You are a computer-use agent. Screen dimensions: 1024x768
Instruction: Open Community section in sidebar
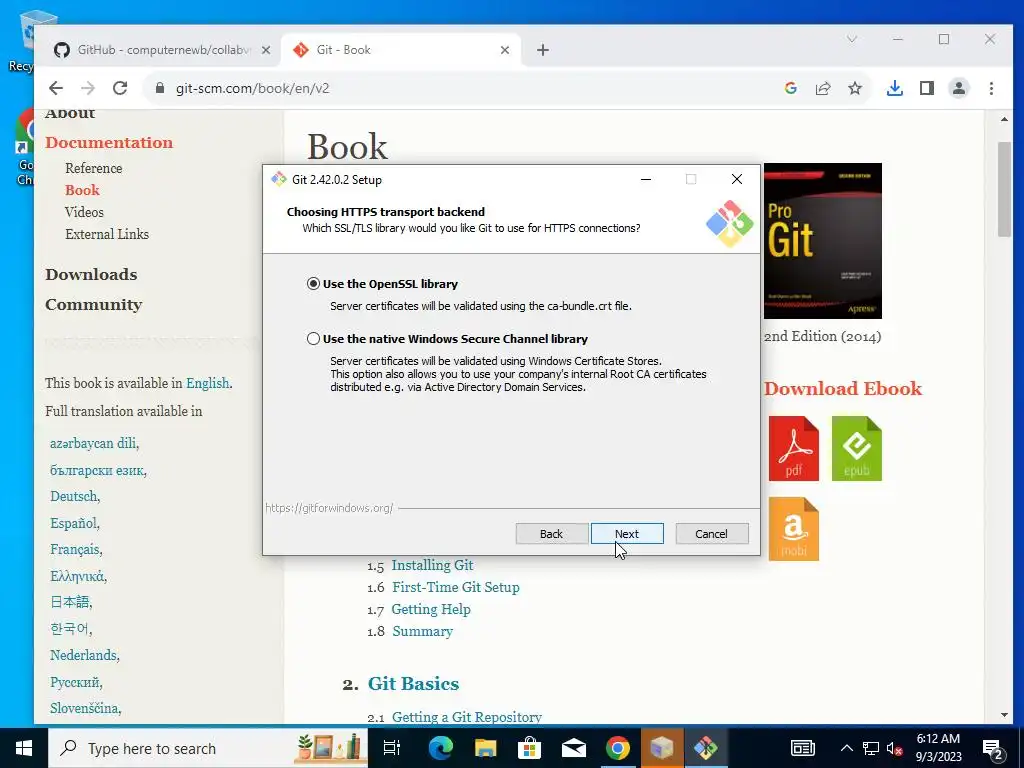pyautogui.click(x=93, y=305)
